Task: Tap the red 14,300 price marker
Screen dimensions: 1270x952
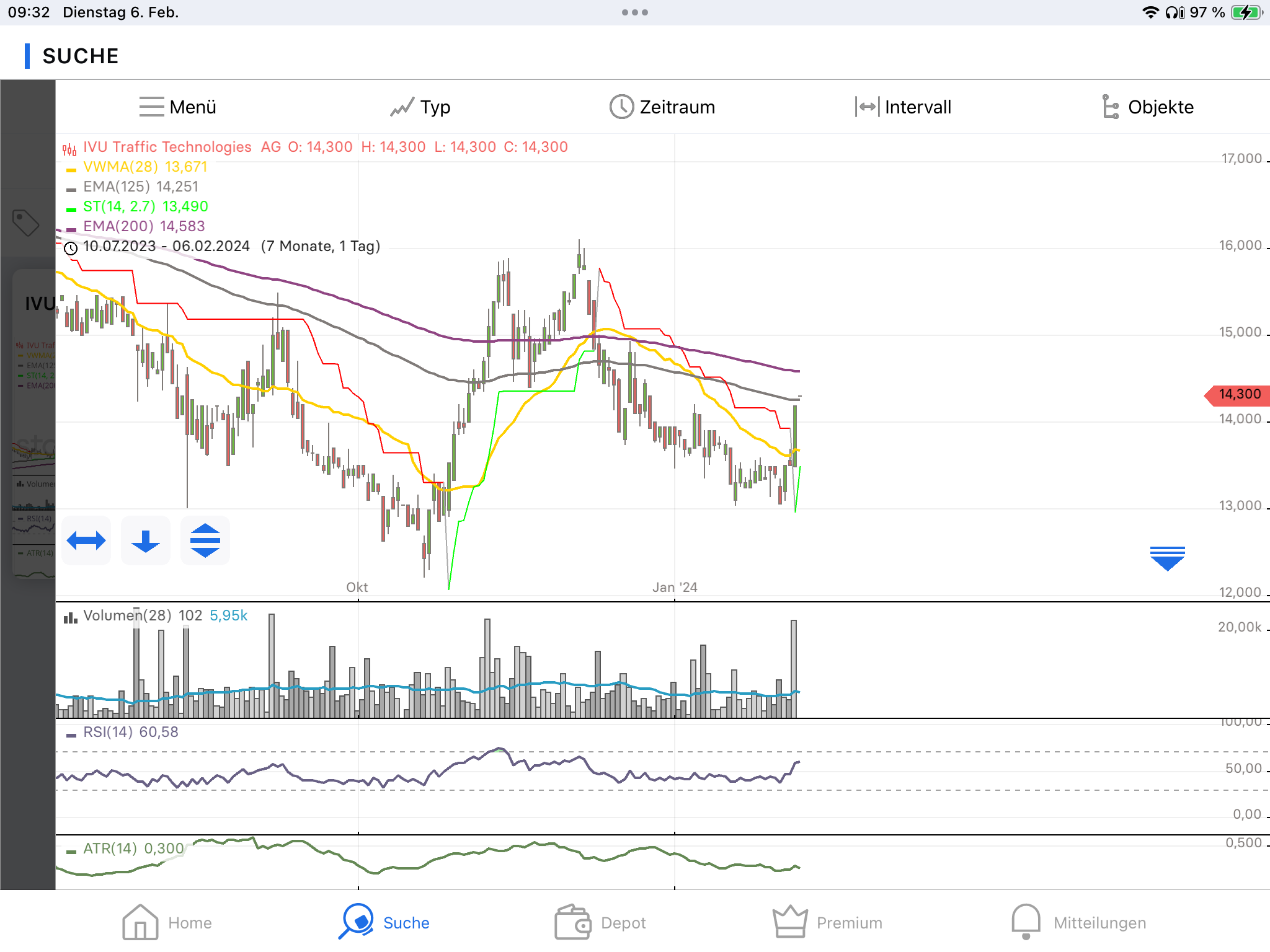Action: [1238, 395]
